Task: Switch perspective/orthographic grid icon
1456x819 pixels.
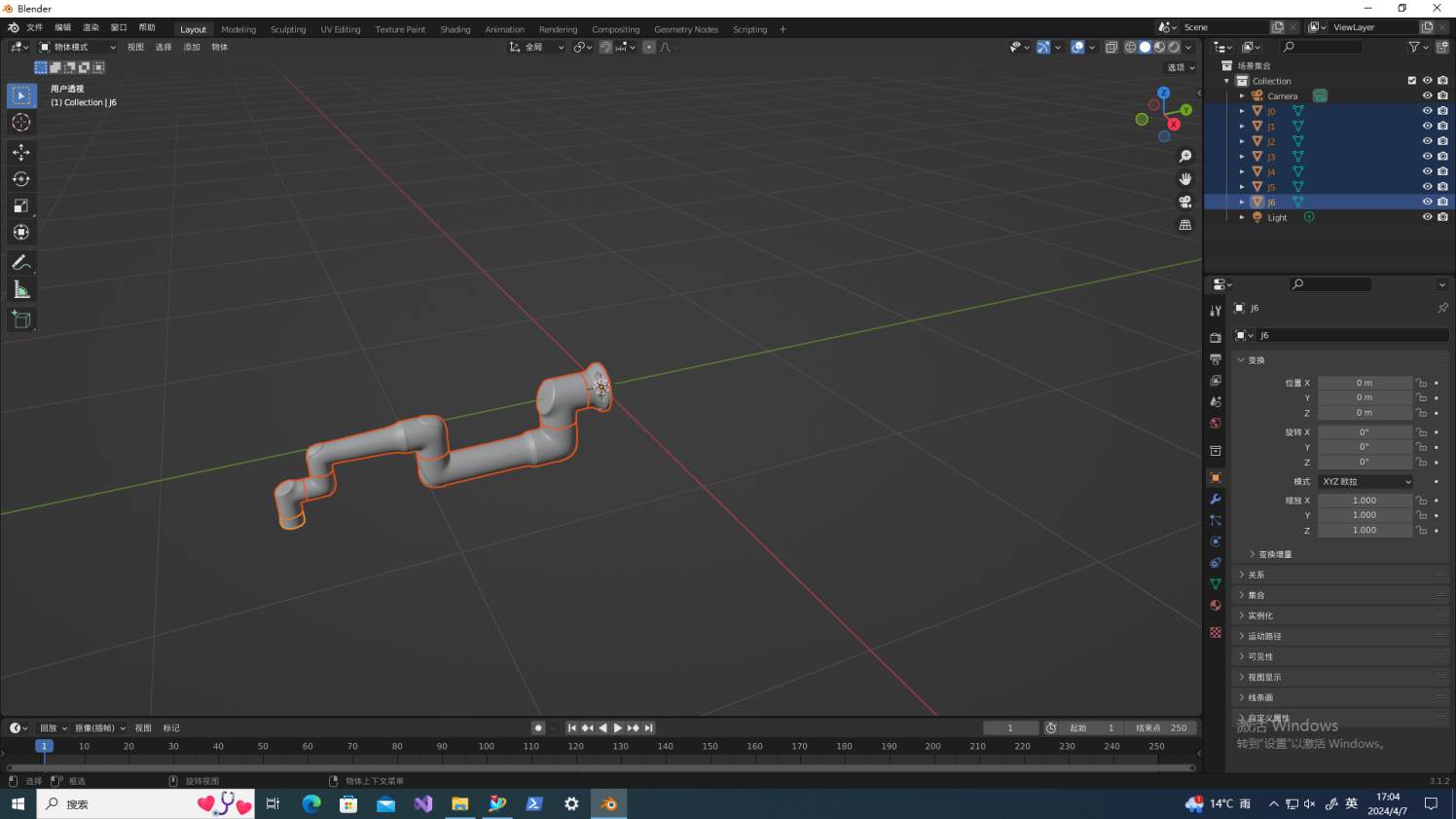Action: (x=1185, y=225)
